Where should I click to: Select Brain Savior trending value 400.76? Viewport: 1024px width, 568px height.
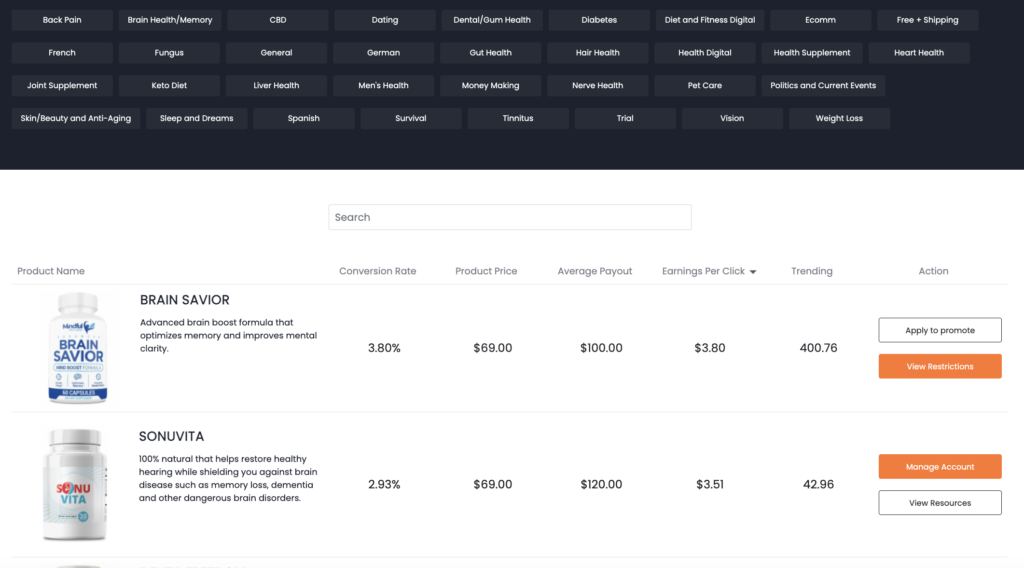[x=818, y=348]
